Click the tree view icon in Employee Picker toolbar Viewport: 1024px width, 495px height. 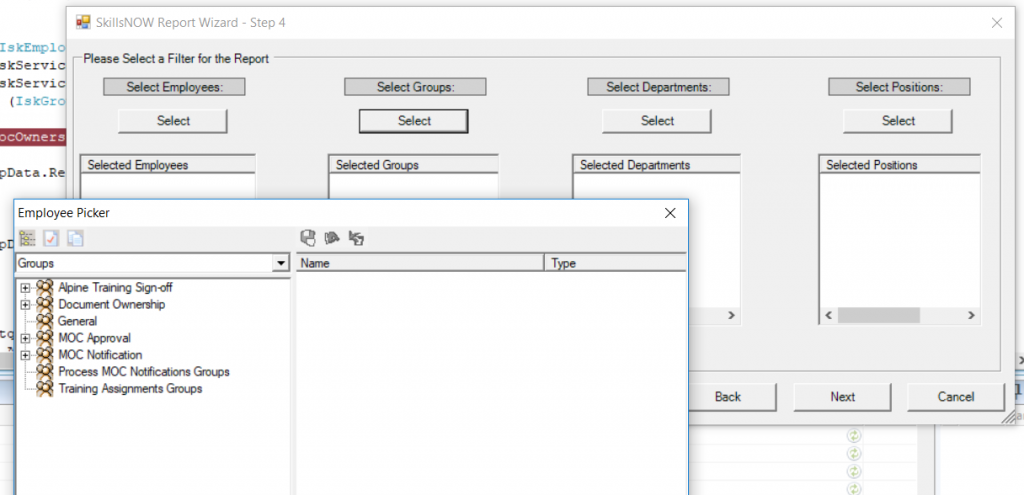(27, 238)
